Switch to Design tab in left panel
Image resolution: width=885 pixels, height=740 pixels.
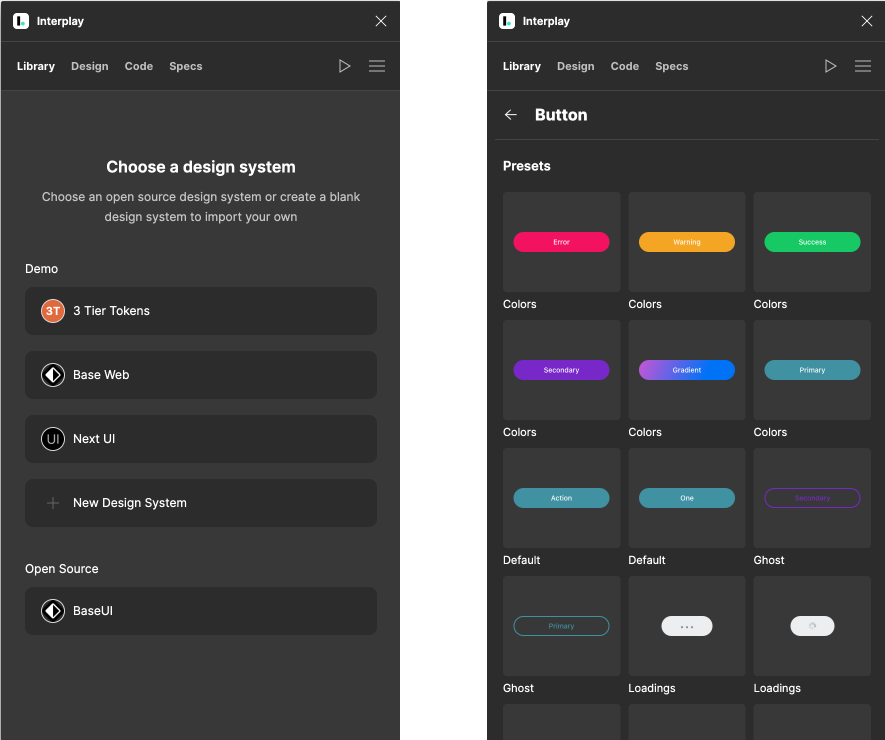click(90, 66)
